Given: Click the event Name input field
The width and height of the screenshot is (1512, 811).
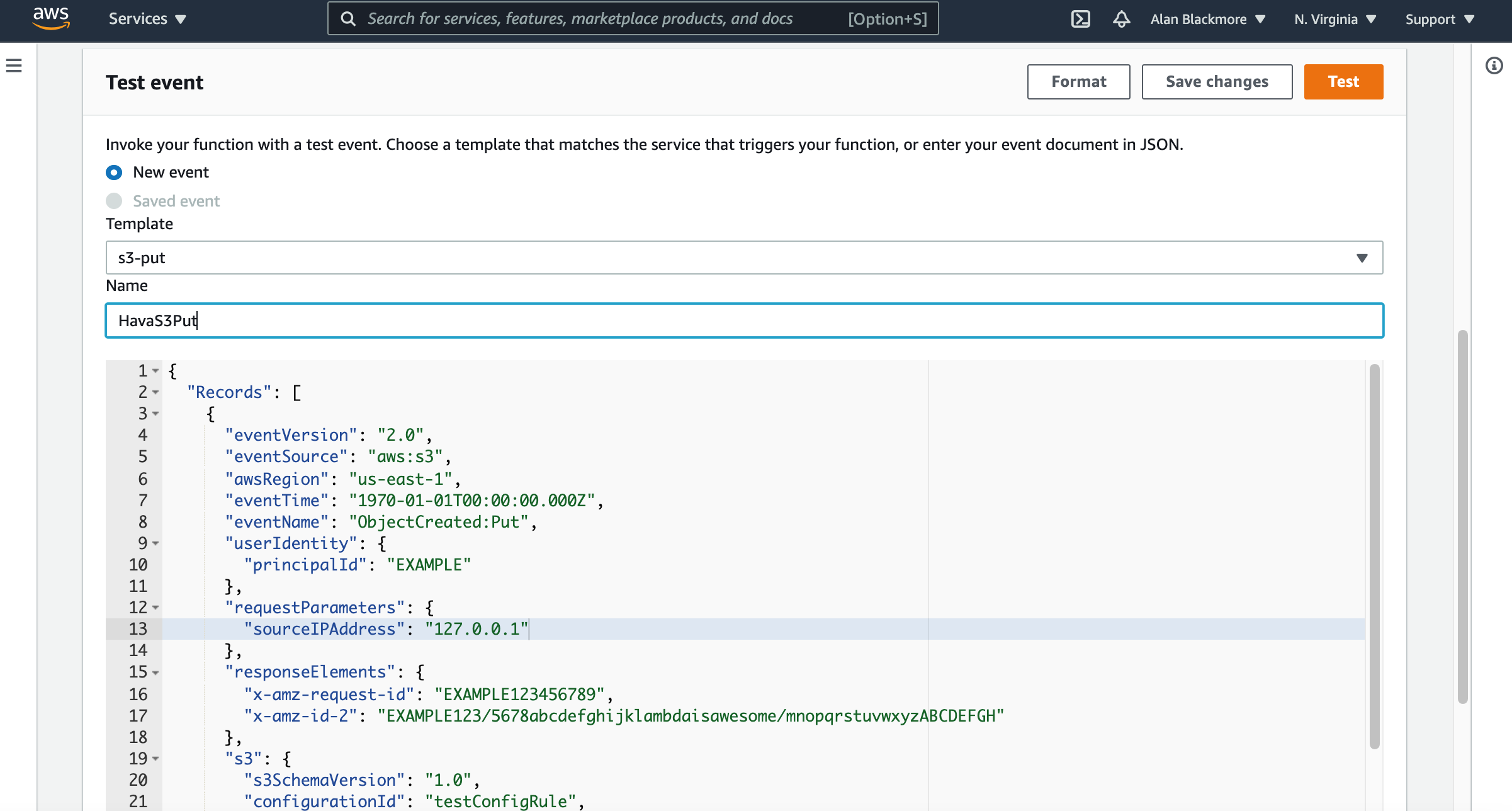Looking at the screenshot, I should click(x=744, y=320).
